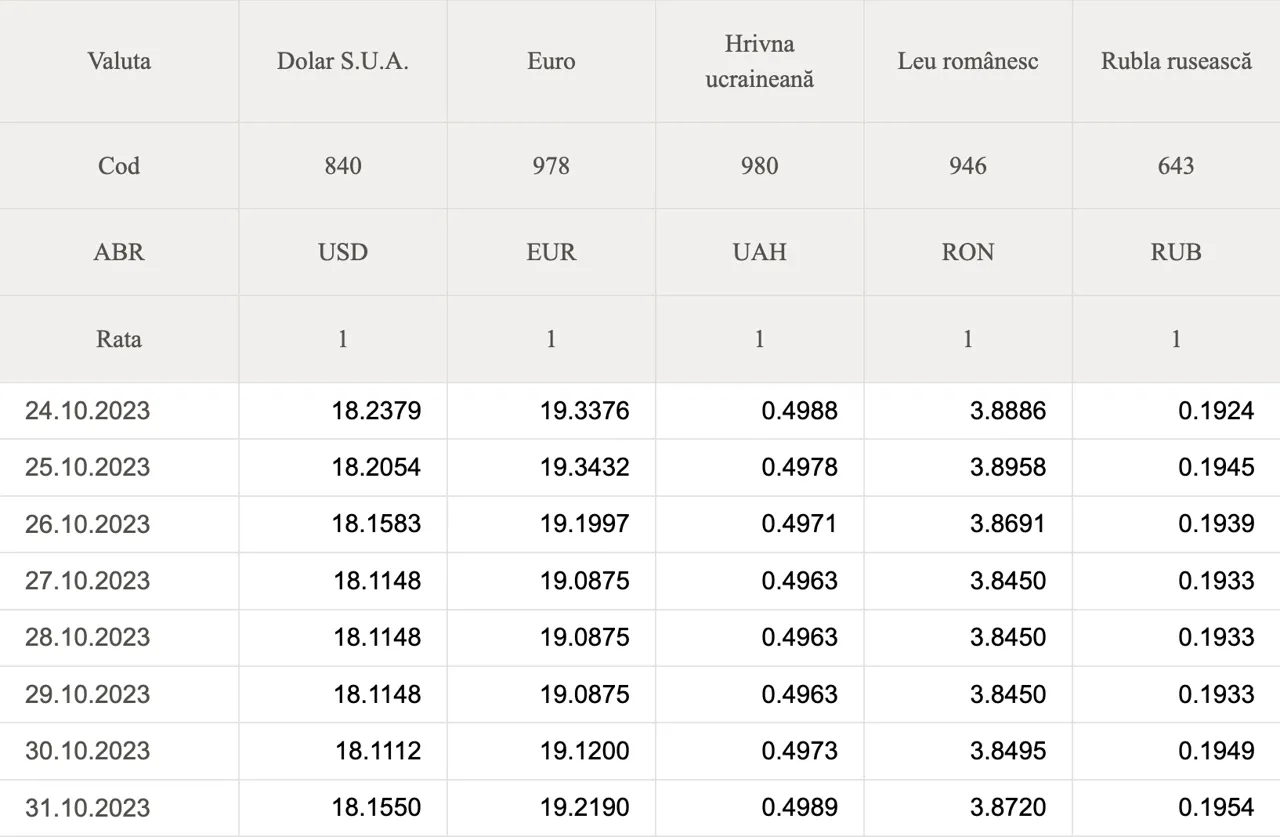Image resolution: width=1280 pixels, height=837 pixels.
Task: Click the Valuta header cell
Action: tap(119, 61)
